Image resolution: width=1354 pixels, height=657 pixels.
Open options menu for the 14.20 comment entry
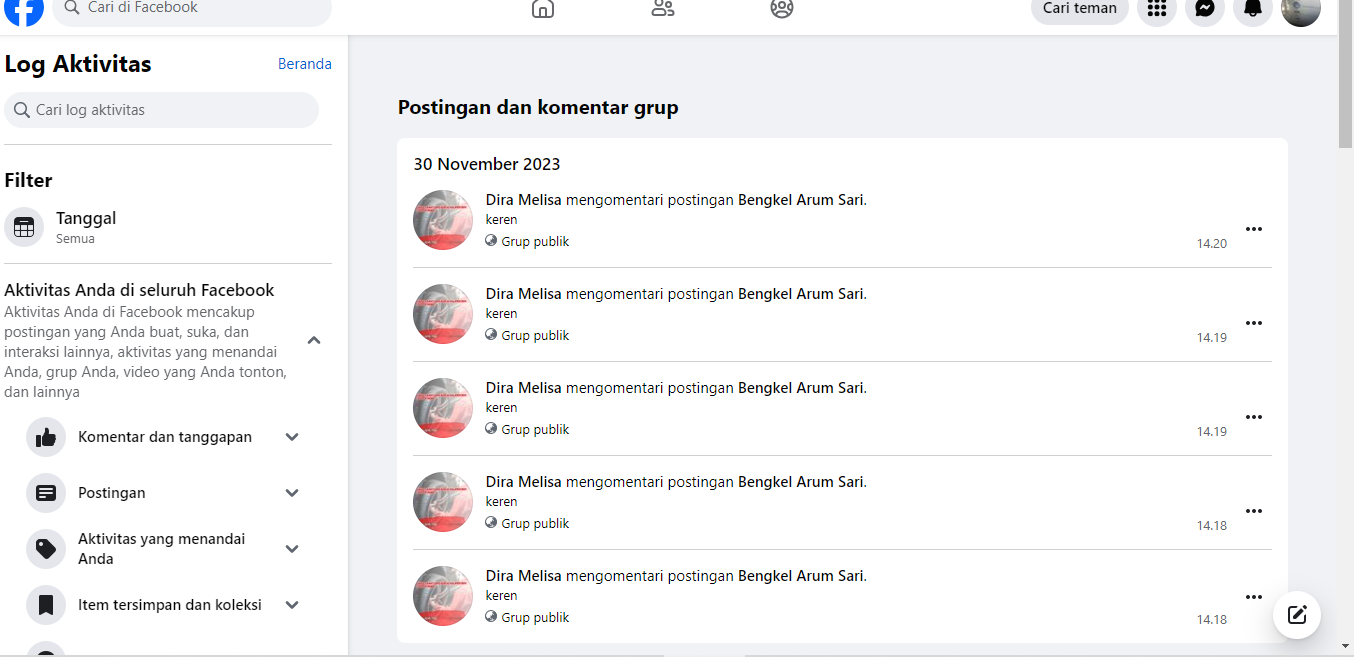coord(1254,229)
